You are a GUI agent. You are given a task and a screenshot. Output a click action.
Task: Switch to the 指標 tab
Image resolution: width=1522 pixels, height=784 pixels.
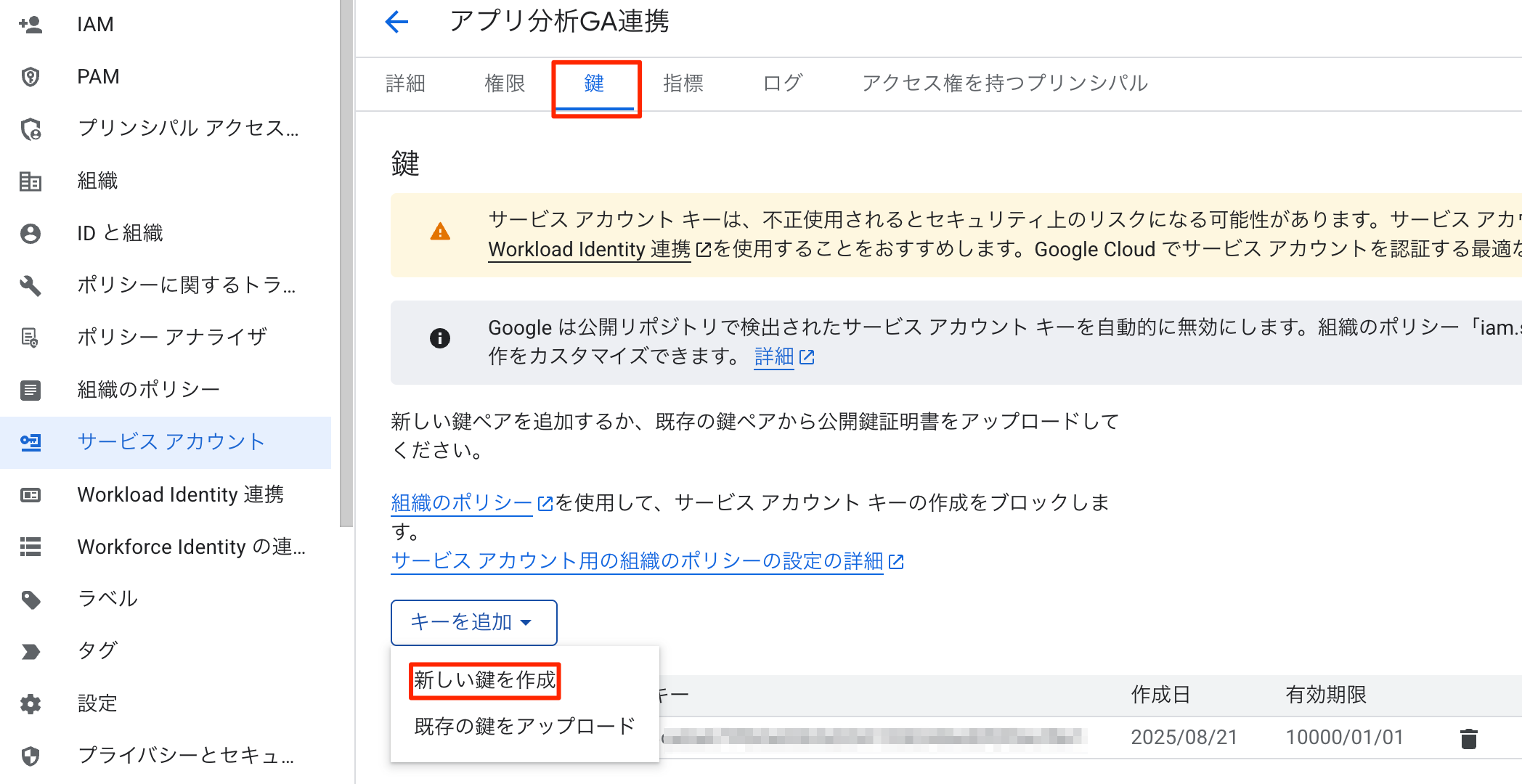[683, 83]
